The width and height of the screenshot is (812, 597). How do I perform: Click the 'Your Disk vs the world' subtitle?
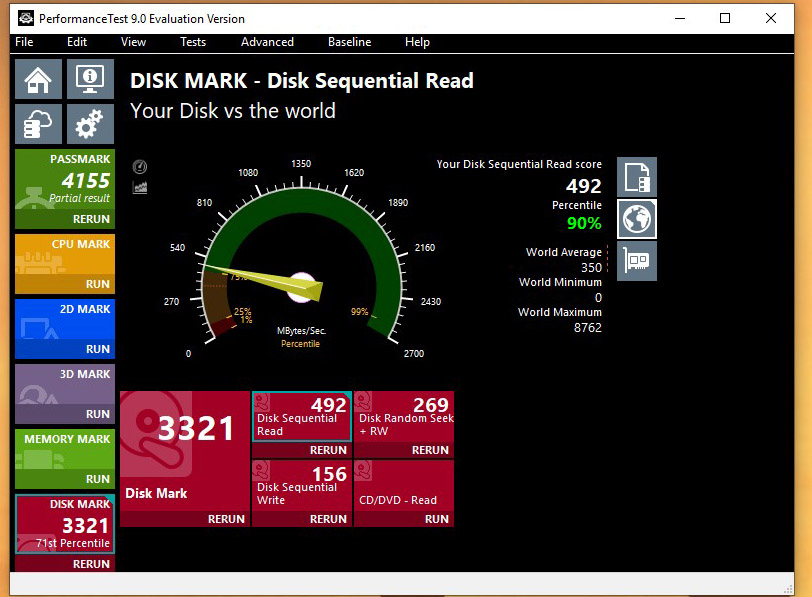tap(233, 111)
